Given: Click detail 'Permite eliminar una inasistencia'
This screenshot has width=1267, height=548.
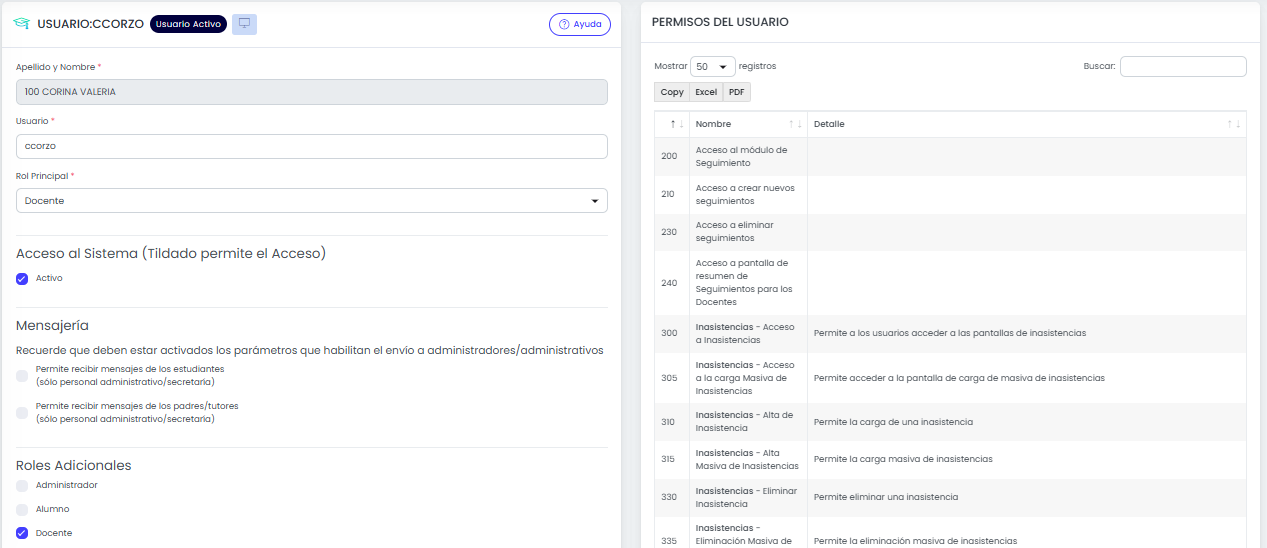Looking at the screenshot, I should click(x=886, y=497).
